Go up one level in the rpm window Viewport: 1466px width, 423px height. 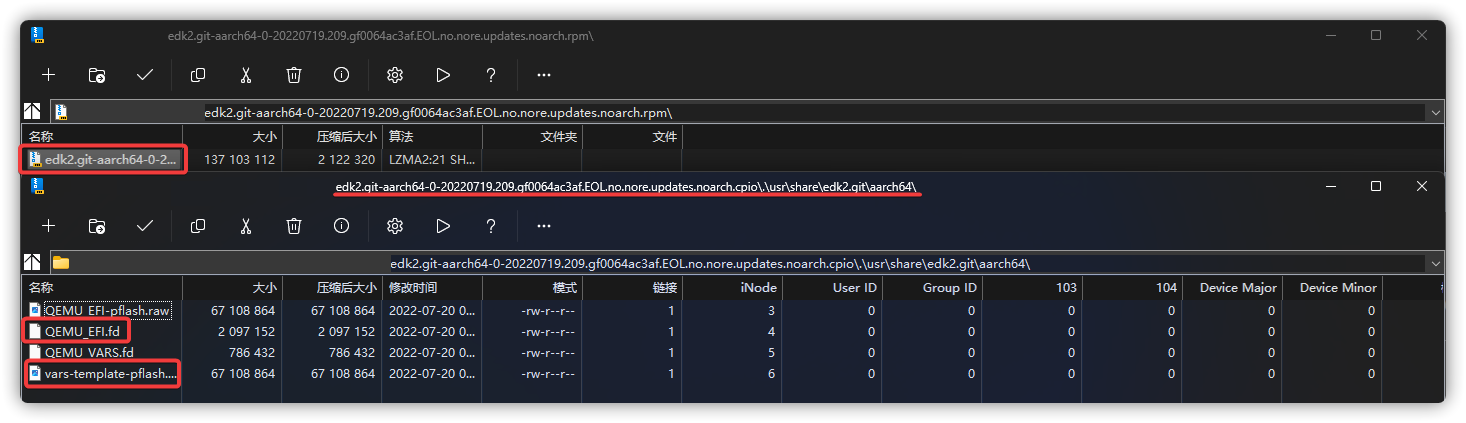tap(32, 112)
